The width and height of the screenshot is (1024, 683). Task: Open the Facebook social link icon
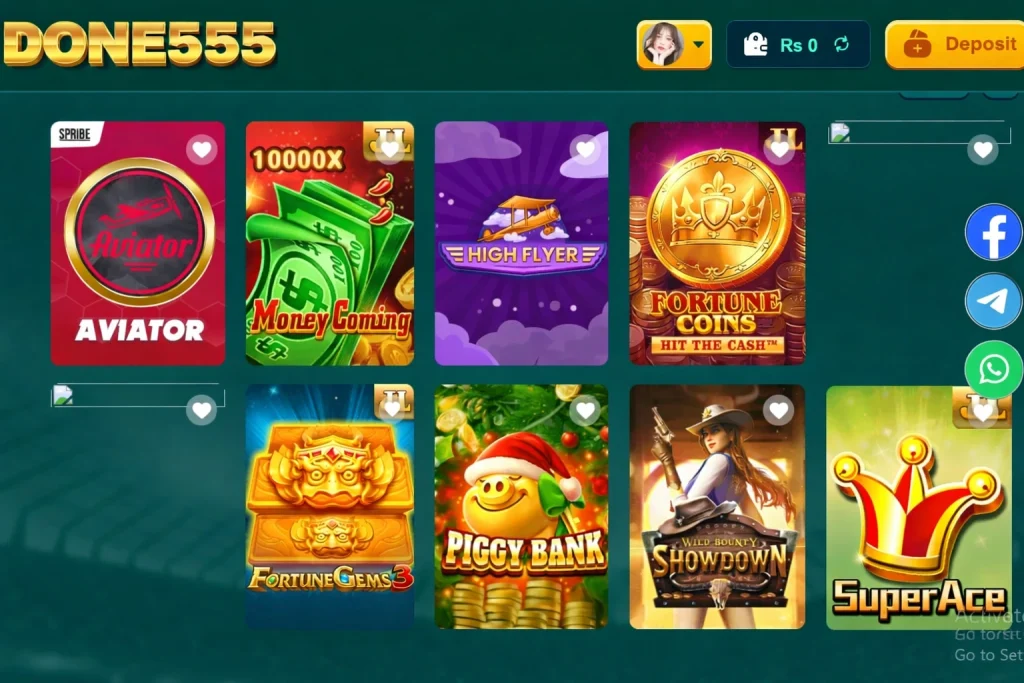pyautogui.click(x=993, y=232)
